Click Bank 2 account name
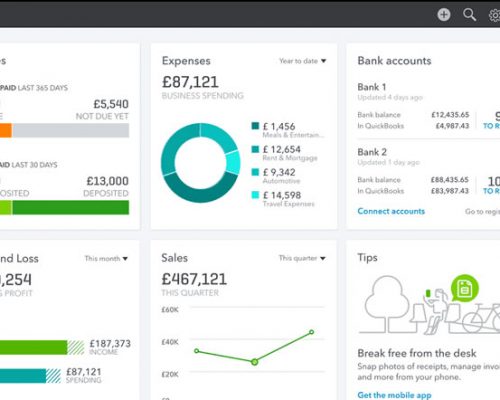This screenshot has width=500, height=400. pos(372,152)
